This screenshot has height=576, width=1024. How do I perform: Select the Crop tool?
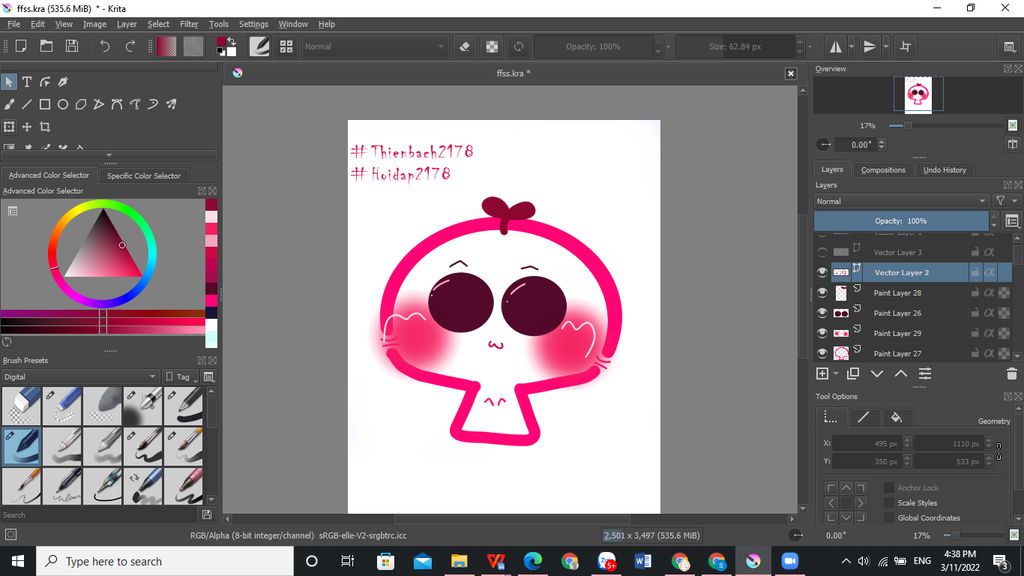click(x=45, y=127)
